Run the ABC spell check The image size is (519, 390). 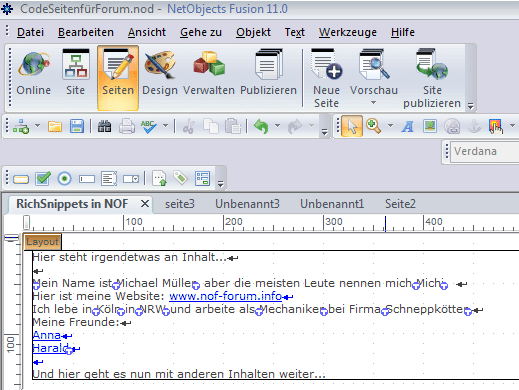(149, 127)
